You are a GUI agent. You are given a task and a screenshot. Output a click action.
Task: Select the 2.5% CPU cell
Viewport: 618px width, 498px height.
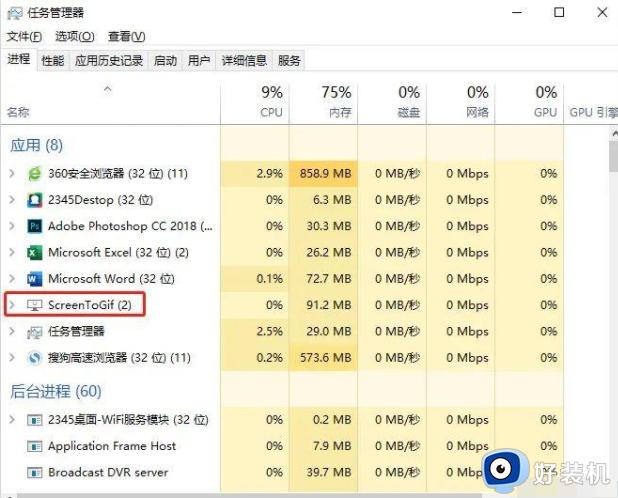(x=255, y=331)
